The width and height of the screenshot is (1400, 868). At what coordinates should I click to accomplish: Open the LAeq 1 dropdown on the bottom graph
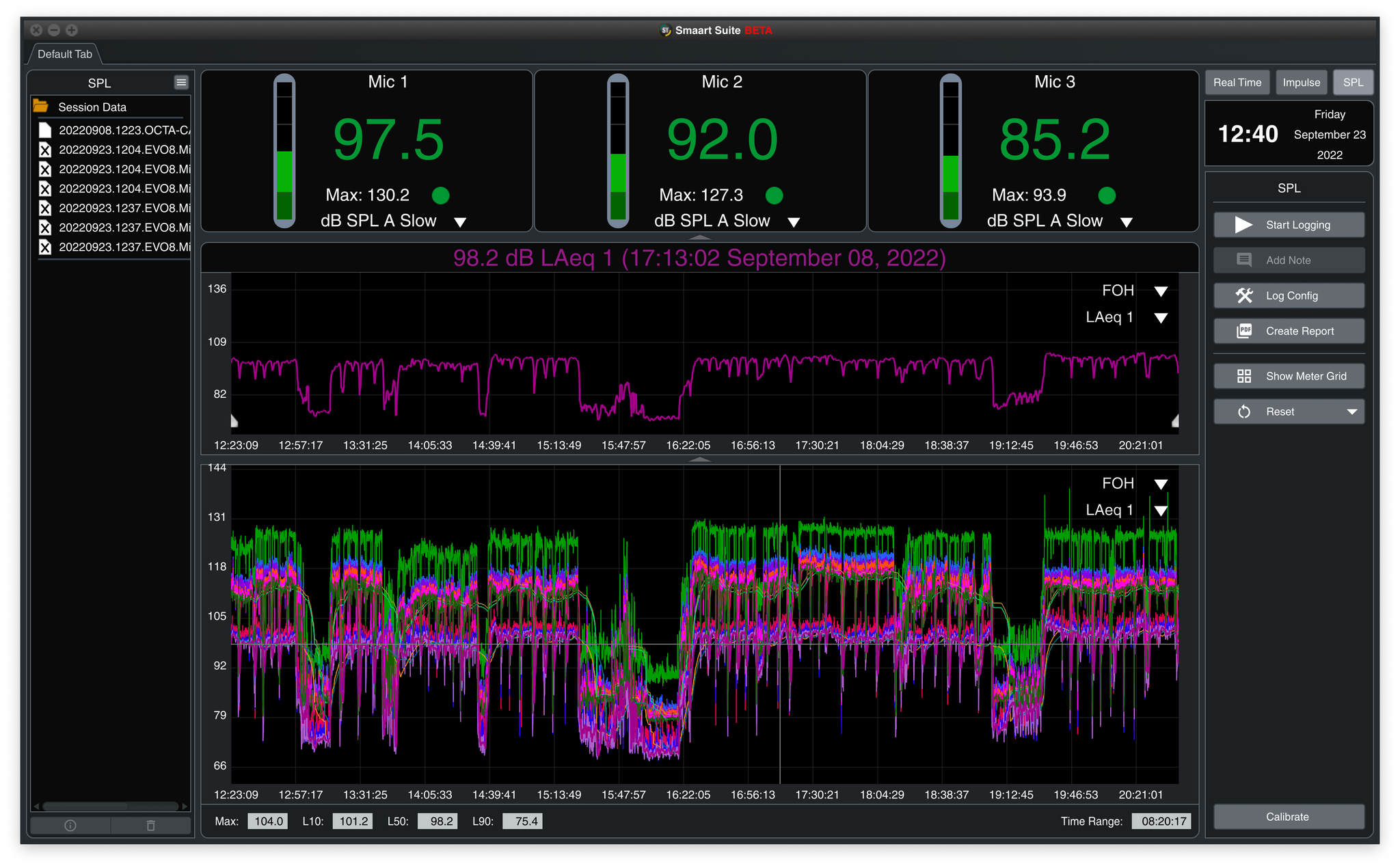1160,509
